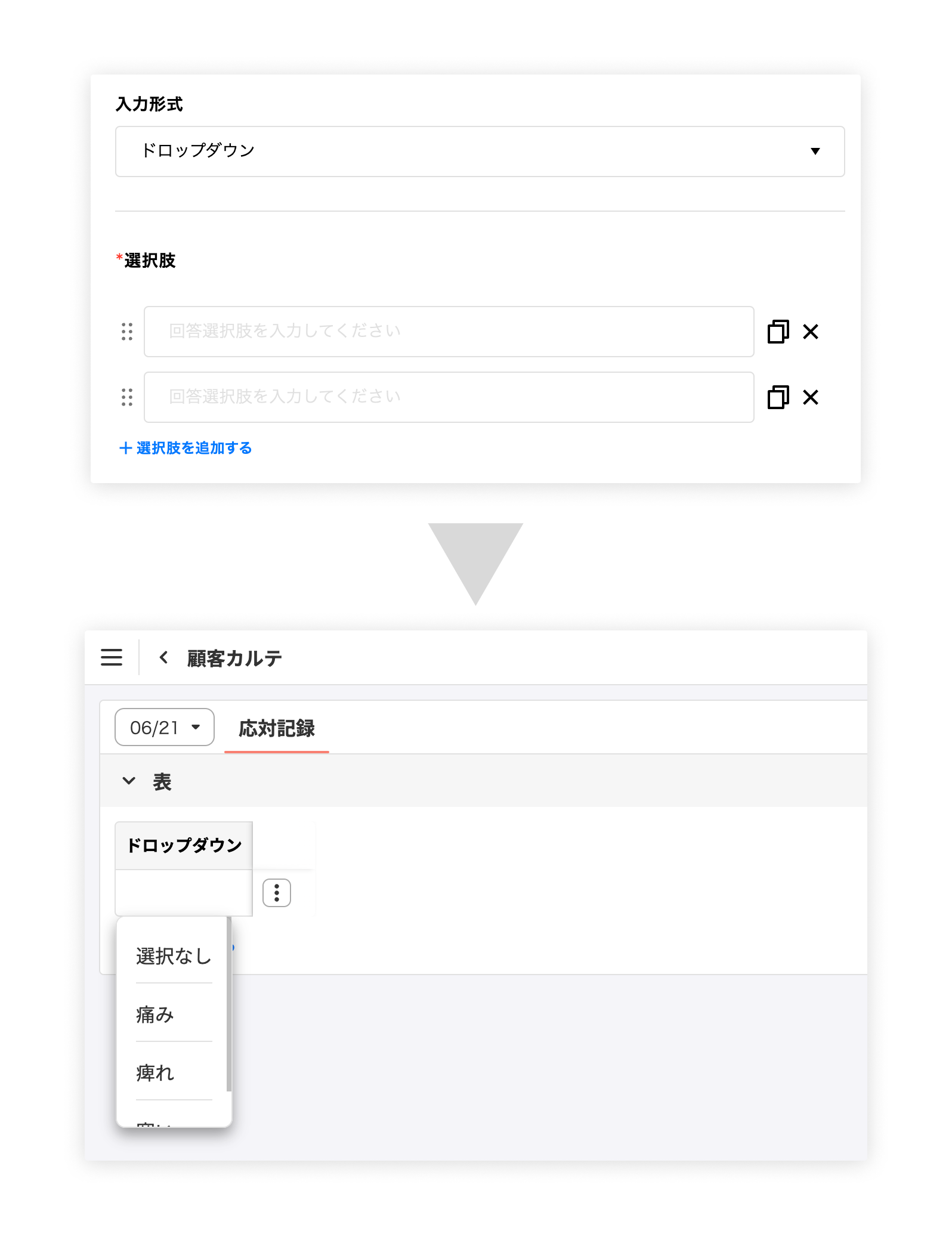Image resolution: width=952 pixels, height=1234 pixels.
Task: Select the 応対記録 tab
Action: pos(277,728)
